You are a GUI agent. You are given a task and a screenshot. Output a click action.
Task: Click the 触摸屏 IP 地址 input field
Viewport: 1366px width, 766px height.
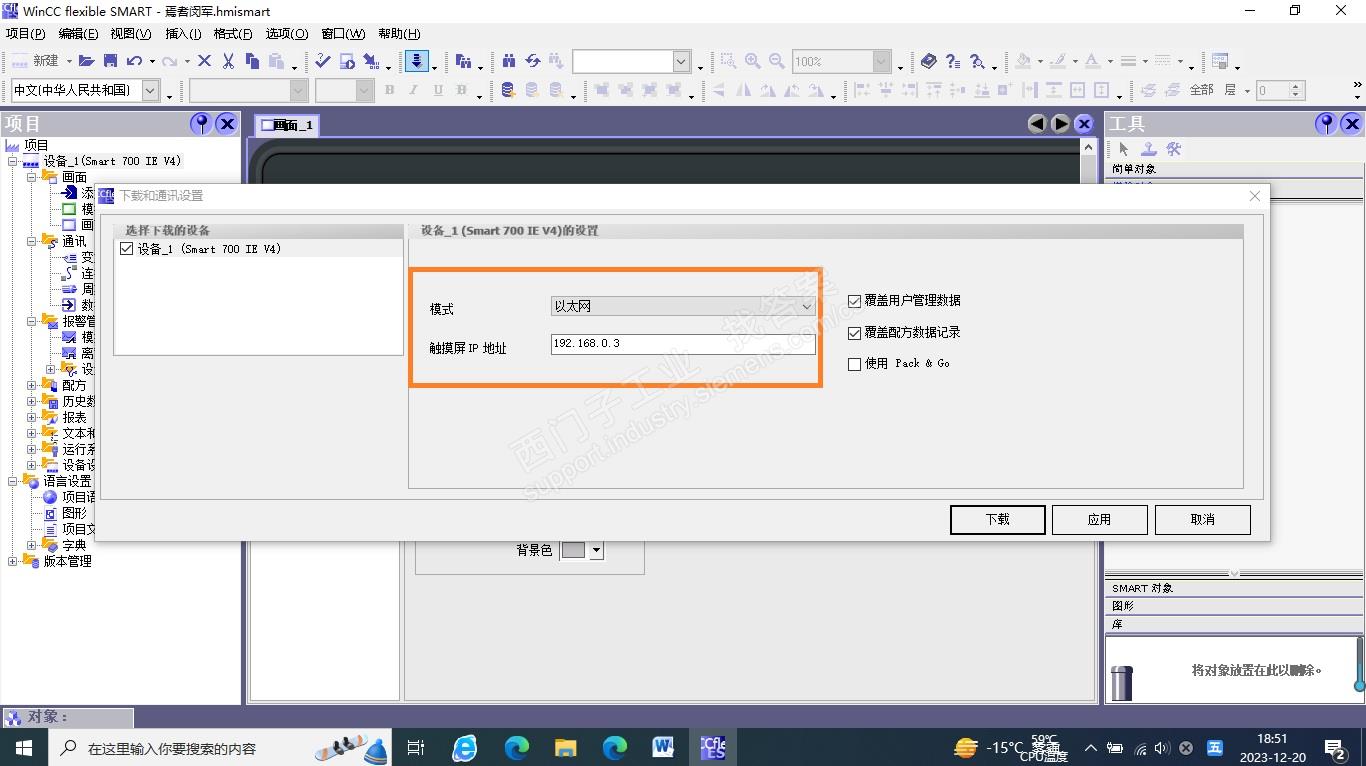point(683,344)
